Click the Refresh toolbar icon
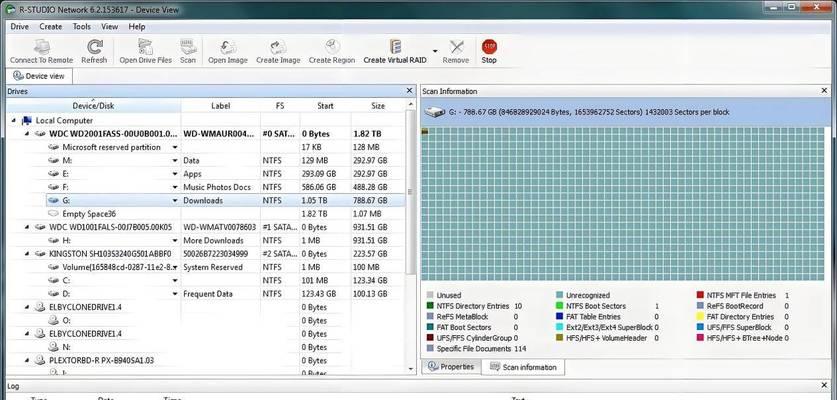Image resolution: width=837 pixels, height=400 pixels. coord(94,47)
